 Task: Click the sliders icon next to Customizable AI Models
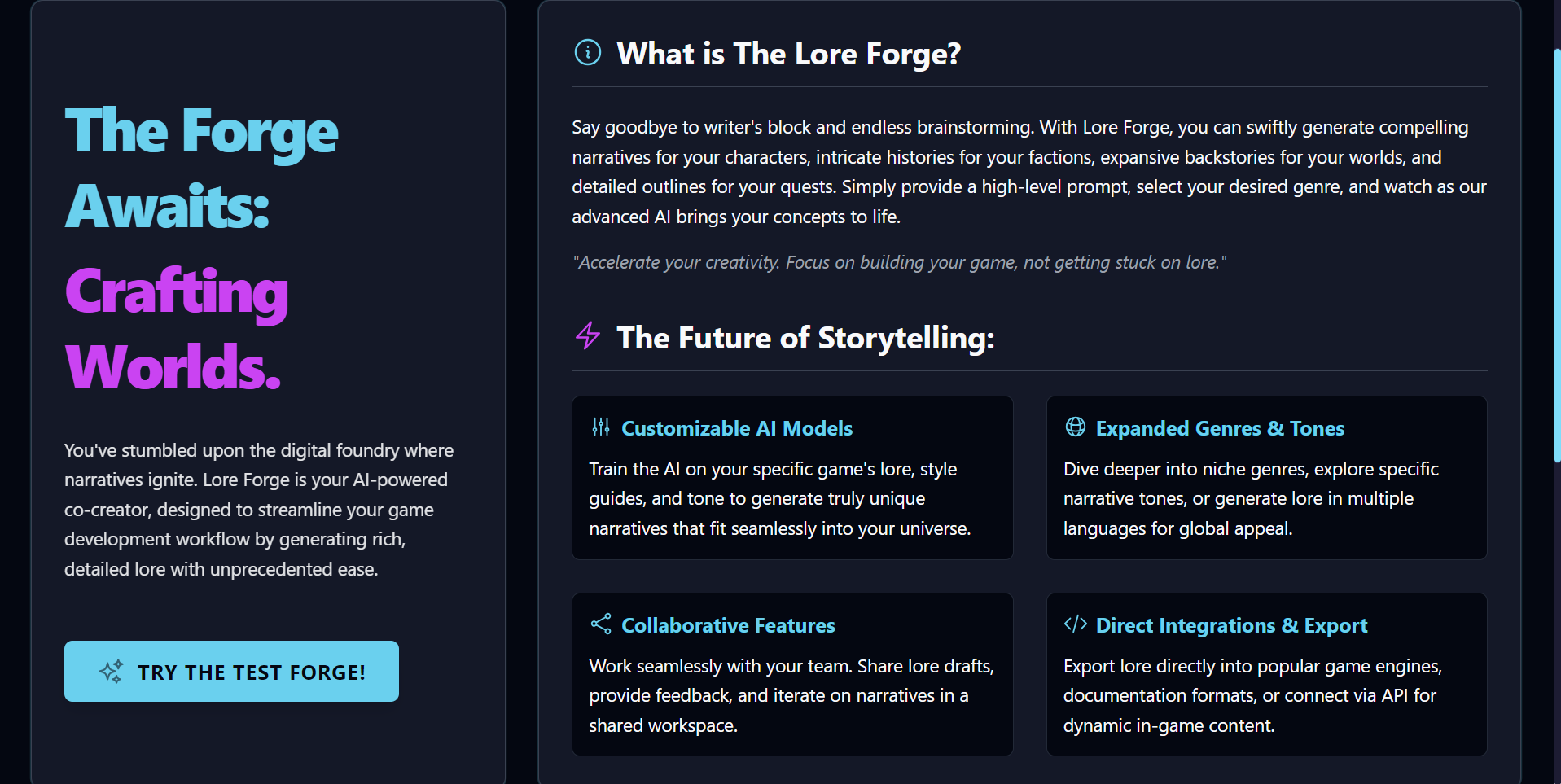(600, 427)
